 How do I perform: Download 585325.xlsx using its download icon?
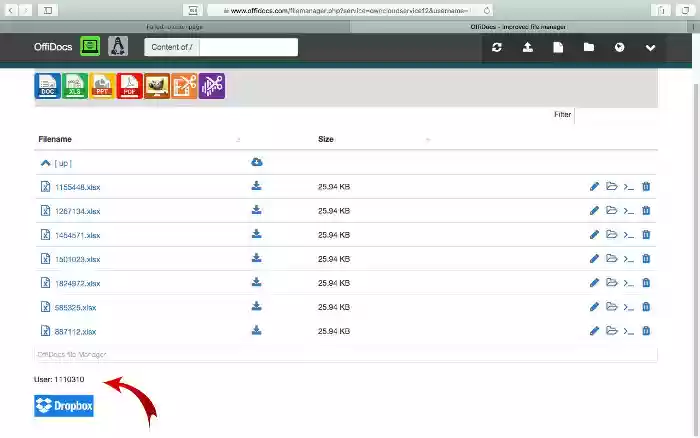tap(256, 306)
